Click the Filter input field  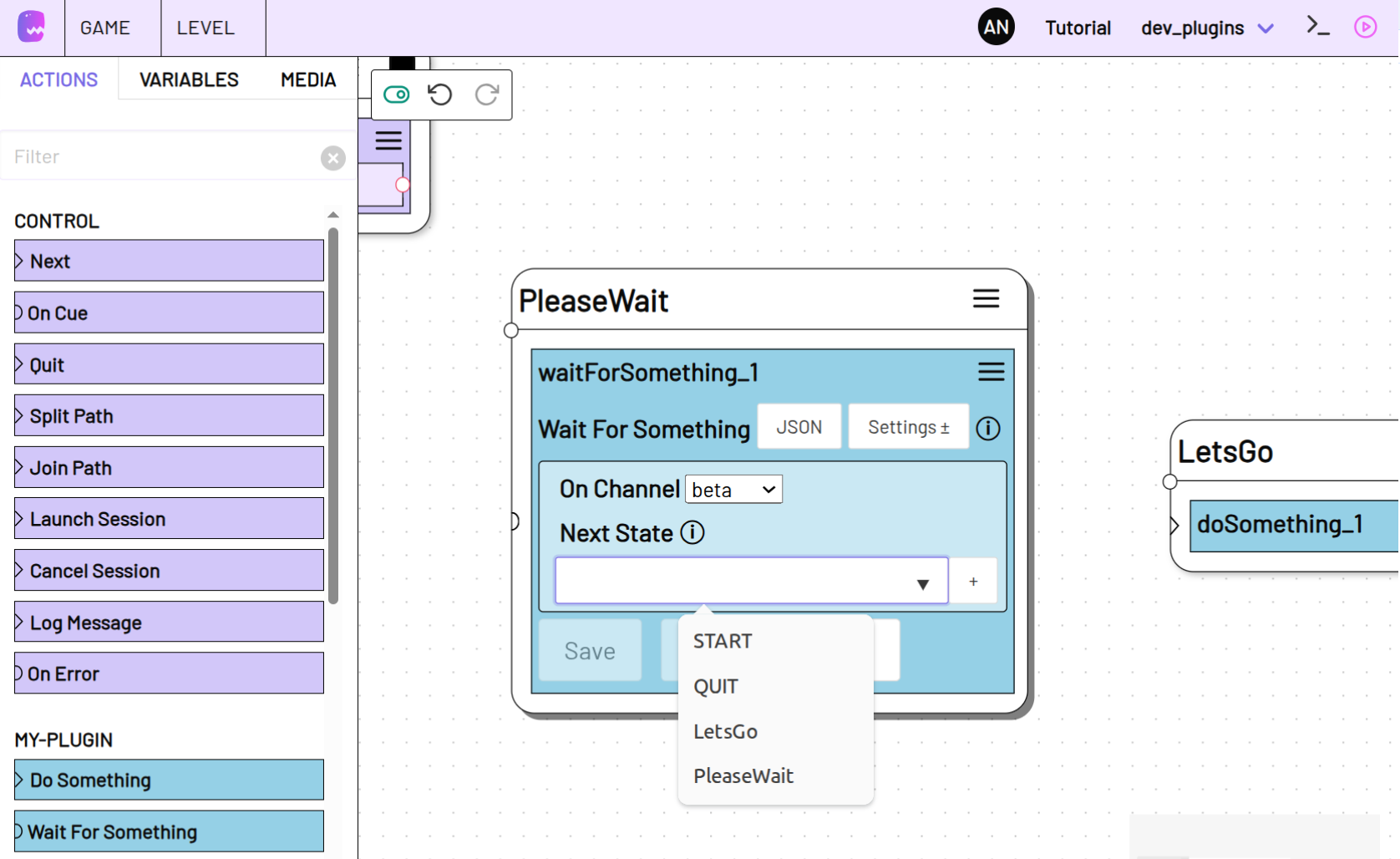click(x=163, y=157)
